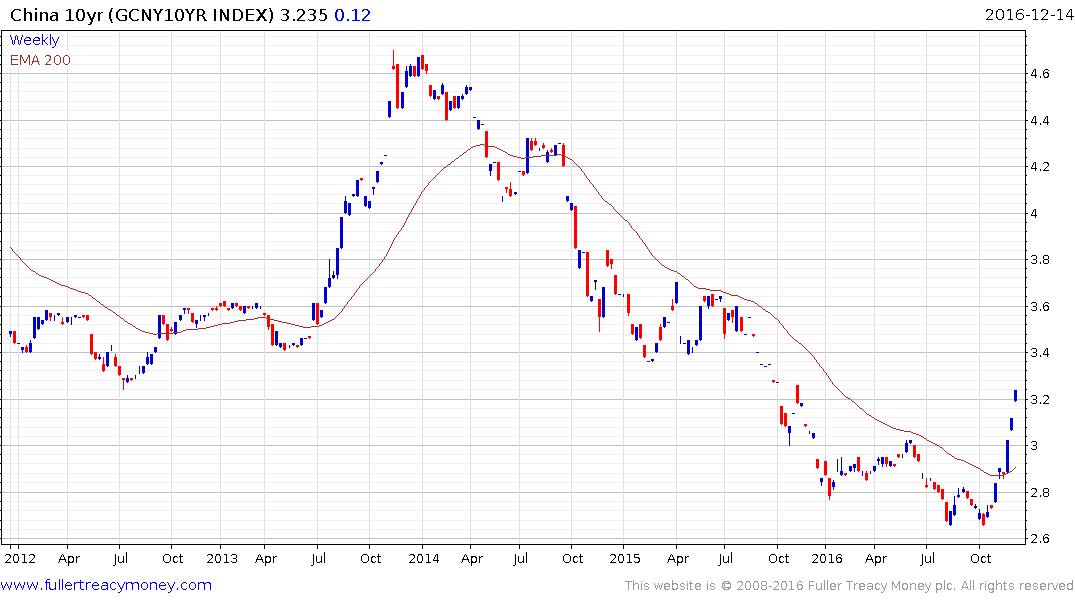Click the 2.8 y-axis label

pos(1039,492)
